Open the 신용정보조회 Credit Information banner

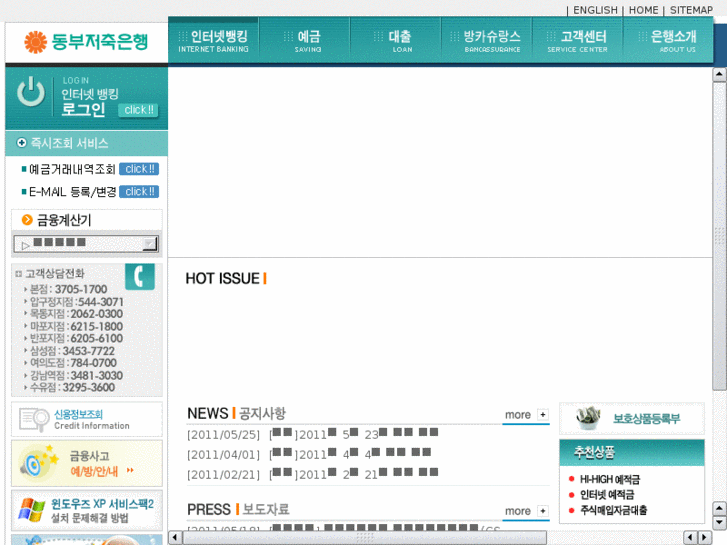[87, 419]
